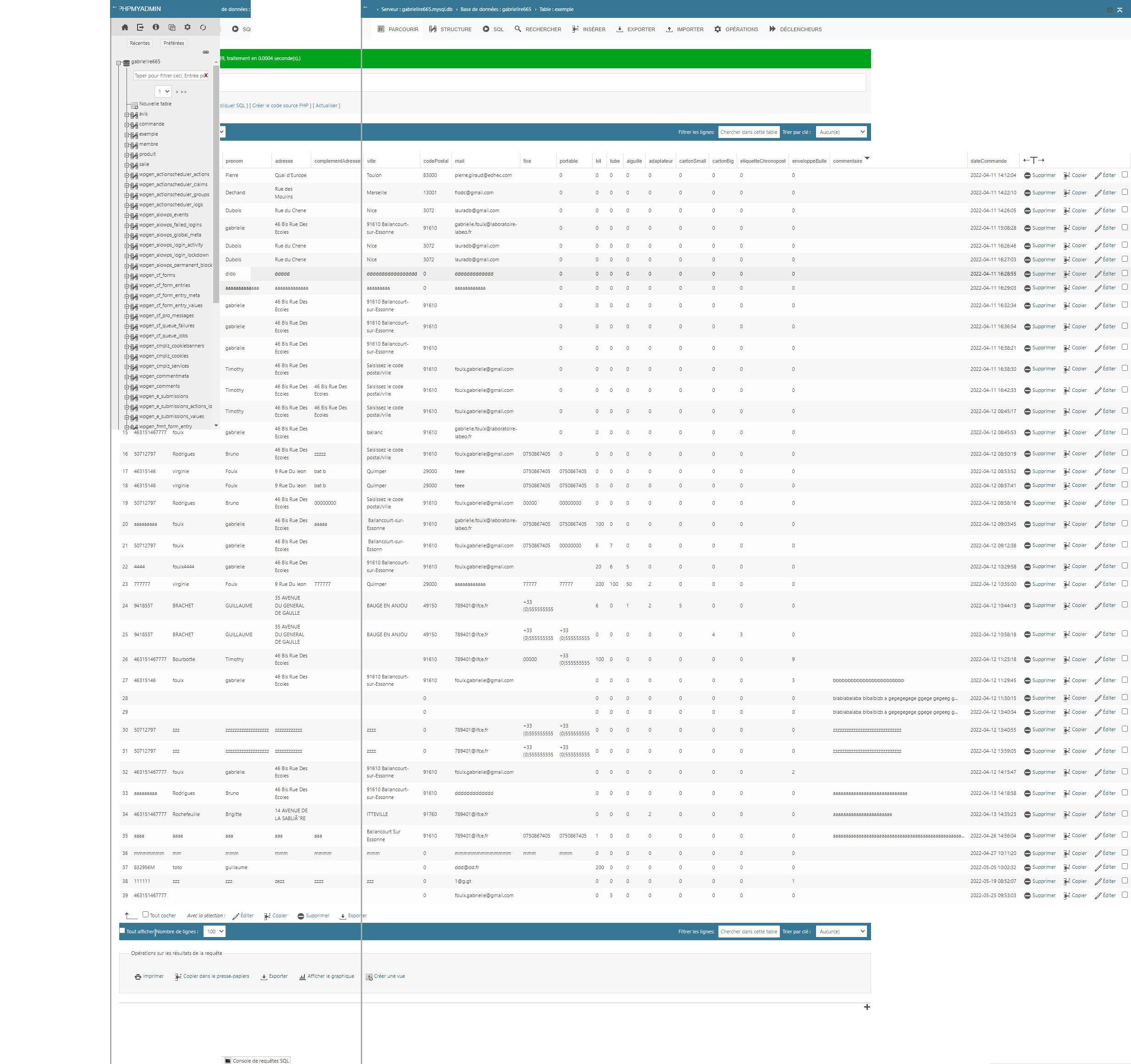Open Nombre de lignes dropdown
The image size is (1131, 1064).
click(x=215, y=932)
